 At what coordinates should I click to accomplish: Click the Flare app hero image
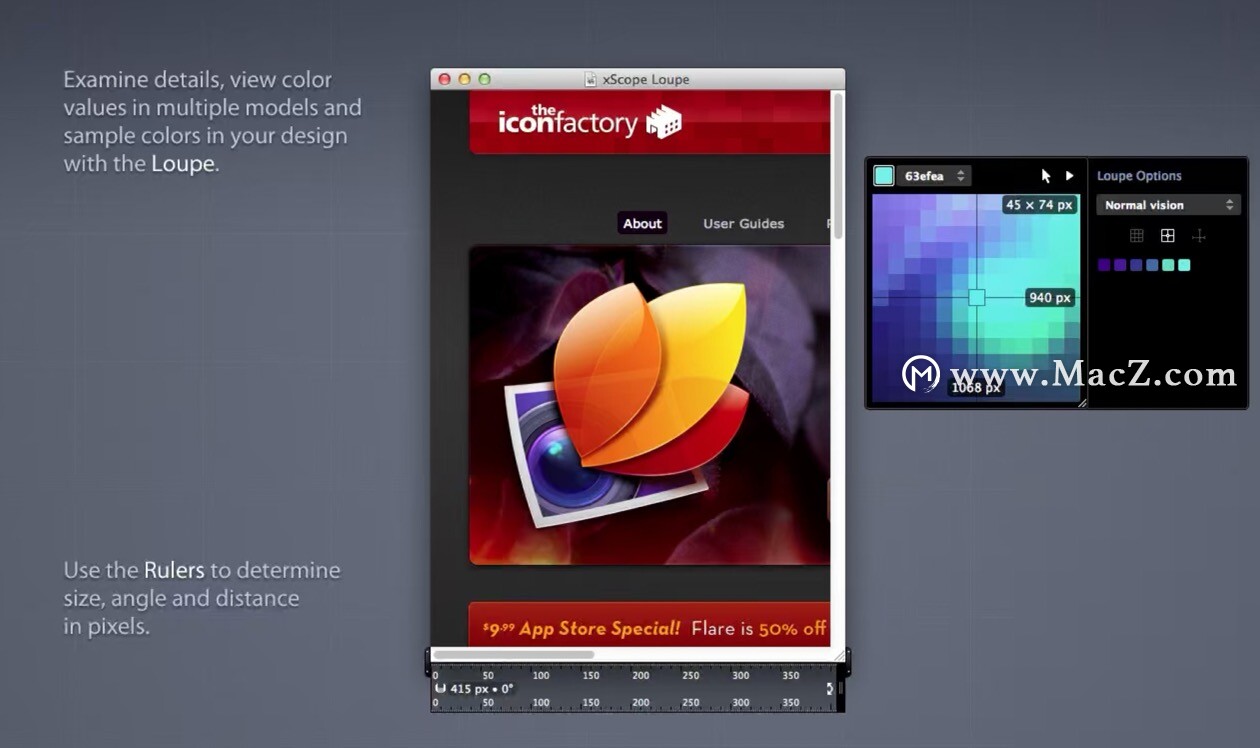pos(649,405)
